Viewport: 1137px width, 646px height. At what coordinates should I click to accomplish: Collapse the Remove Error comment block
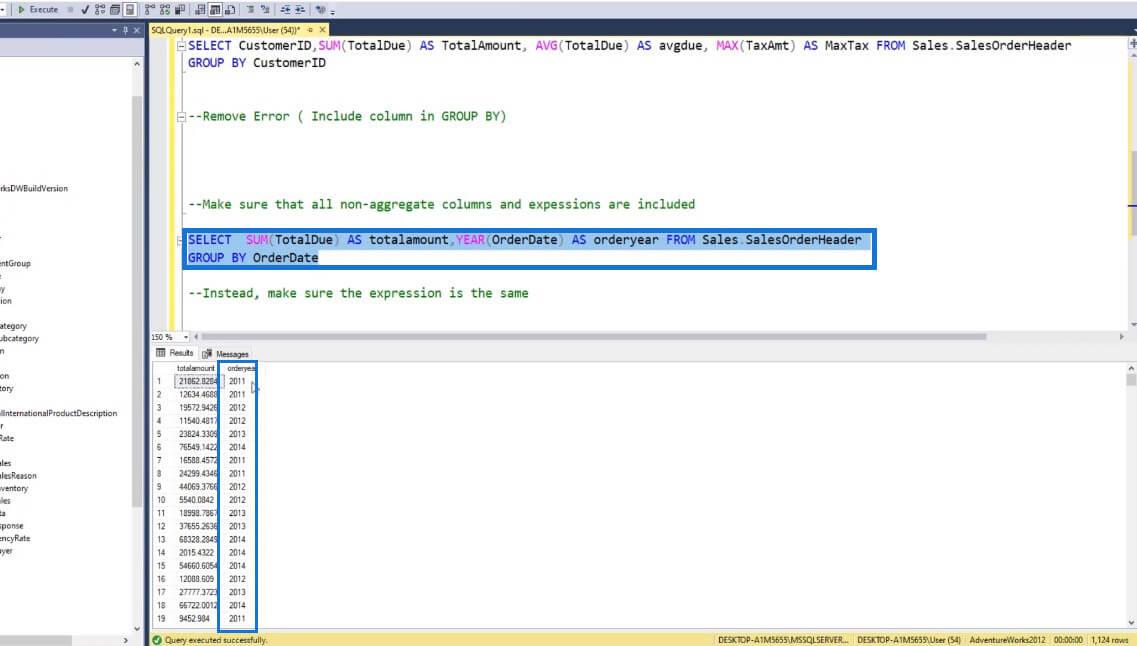(181, 117)
